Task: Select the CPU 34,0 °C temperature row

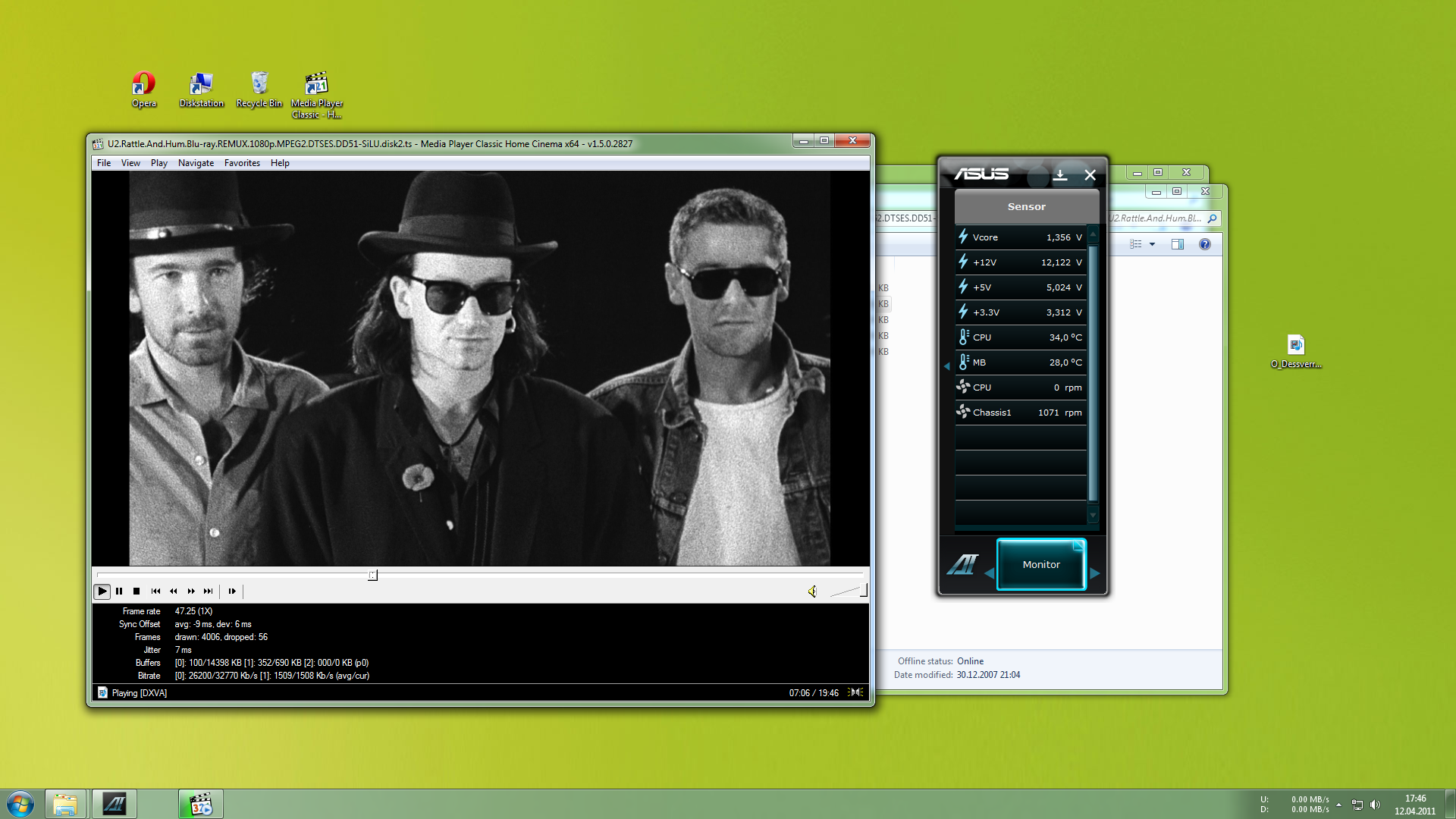Action: point(1021,337)
